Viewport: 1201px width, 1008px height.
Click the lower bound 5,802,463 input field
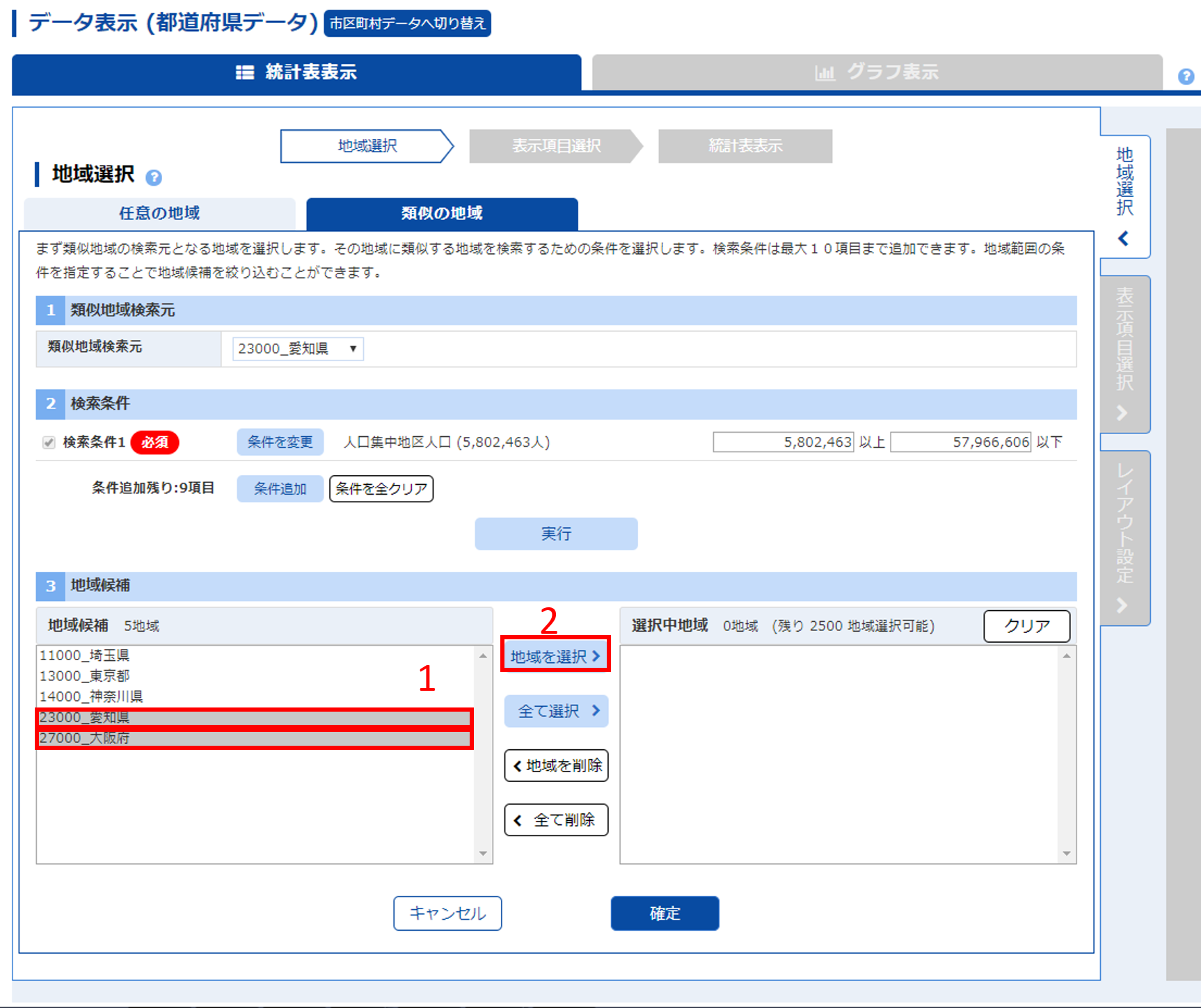(x=782, y=442)
